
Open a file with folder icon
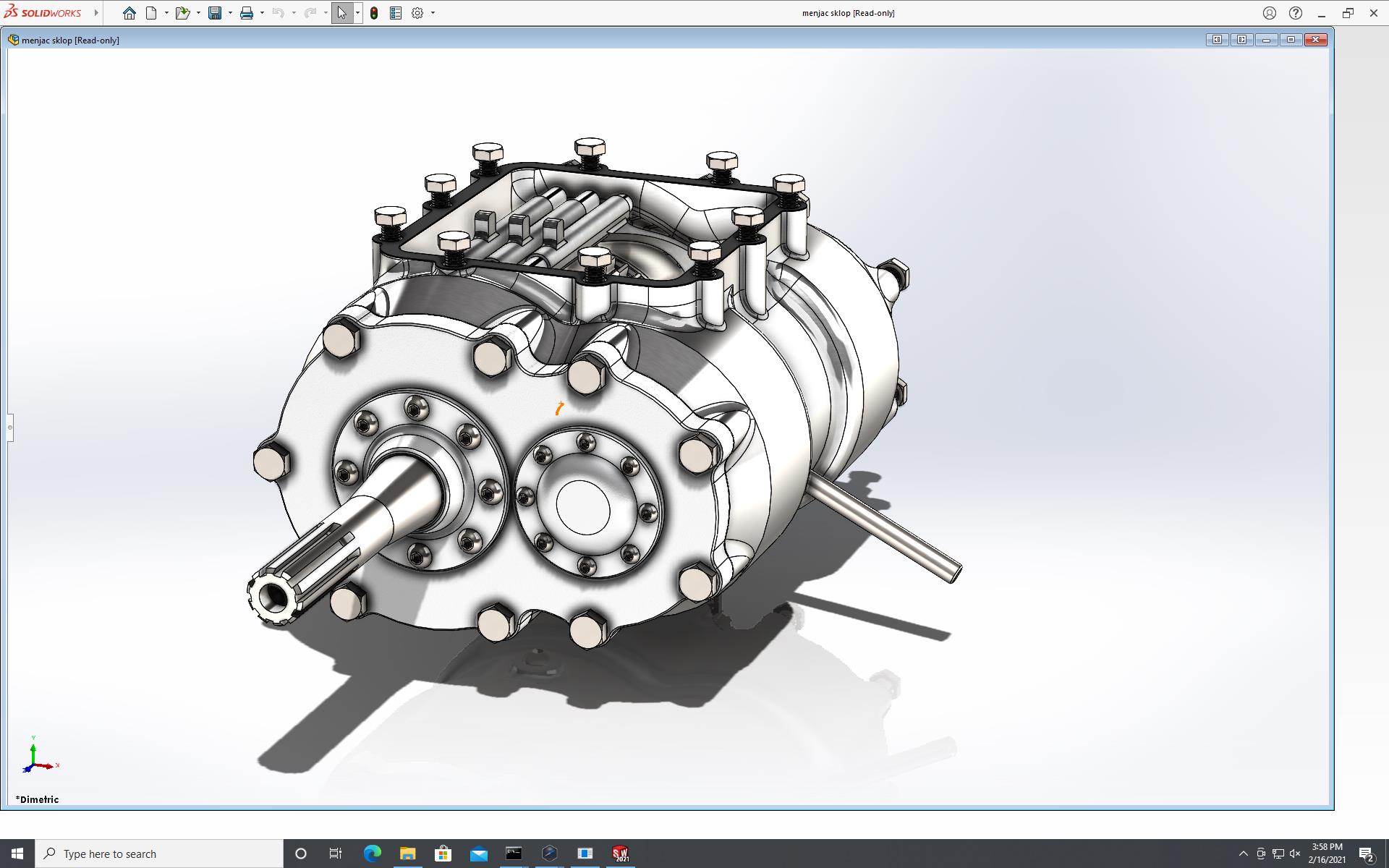[182, 13]
